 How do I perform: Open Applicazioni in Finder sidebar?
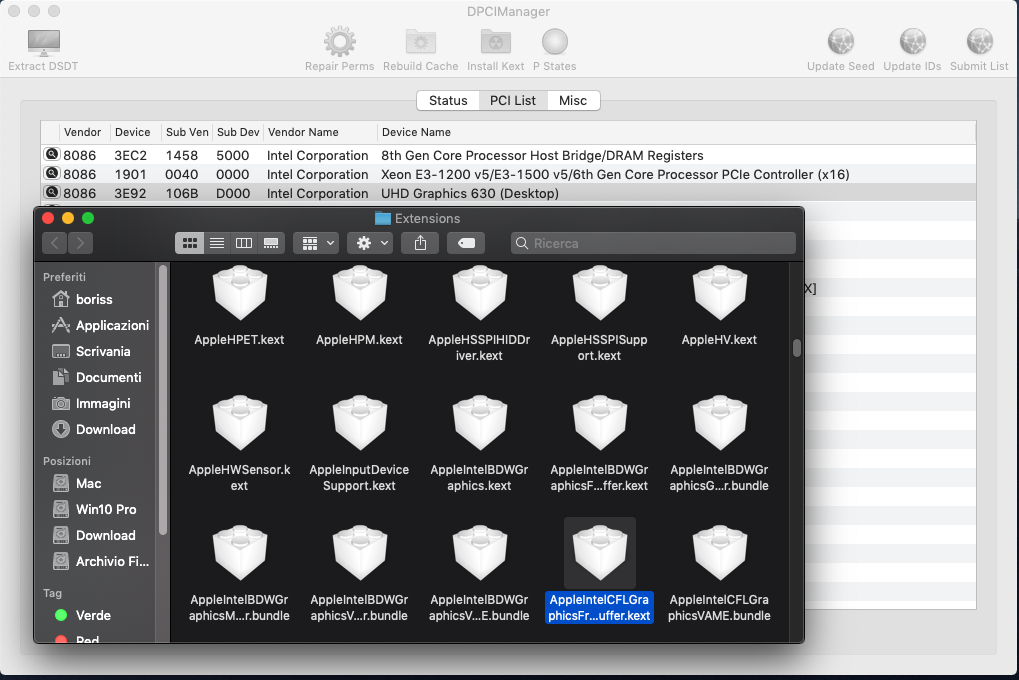pyautogui.click(x=101, y=326)
